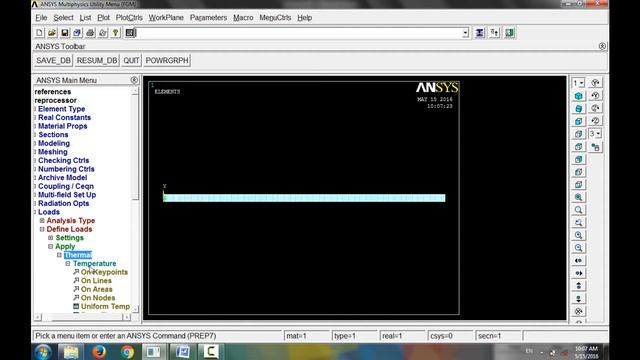640x360 pixels.
Task: Click the Reset Picking icon
Action: pyautogui.click(x=494, y=33)
